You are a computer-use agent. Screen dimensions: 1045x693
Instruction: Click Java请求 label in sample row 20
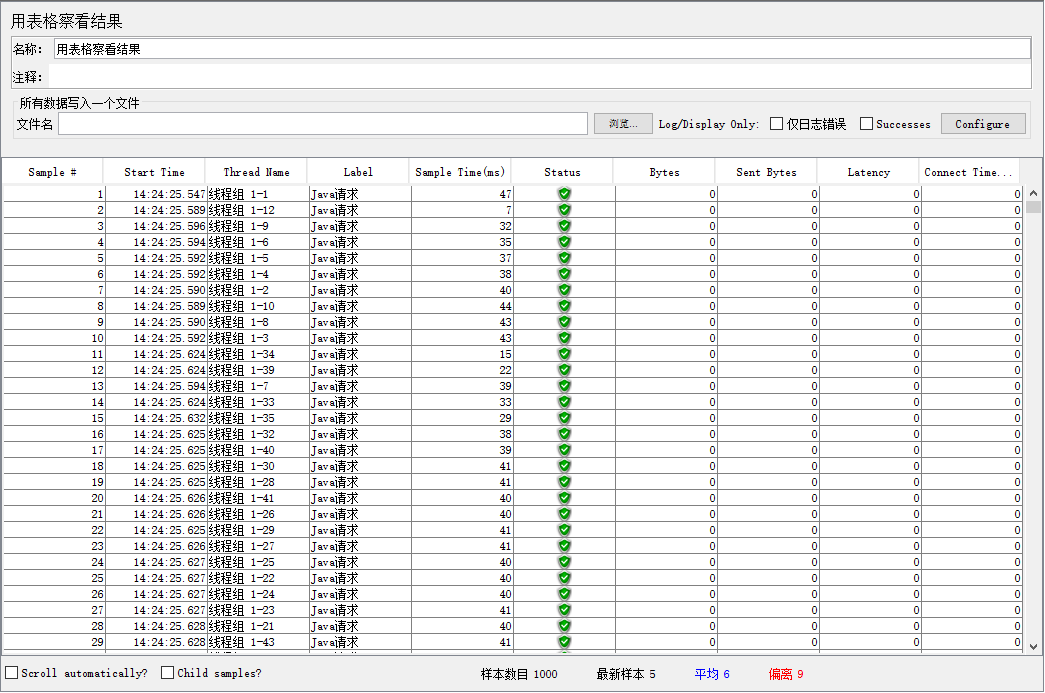click(360, 498)
